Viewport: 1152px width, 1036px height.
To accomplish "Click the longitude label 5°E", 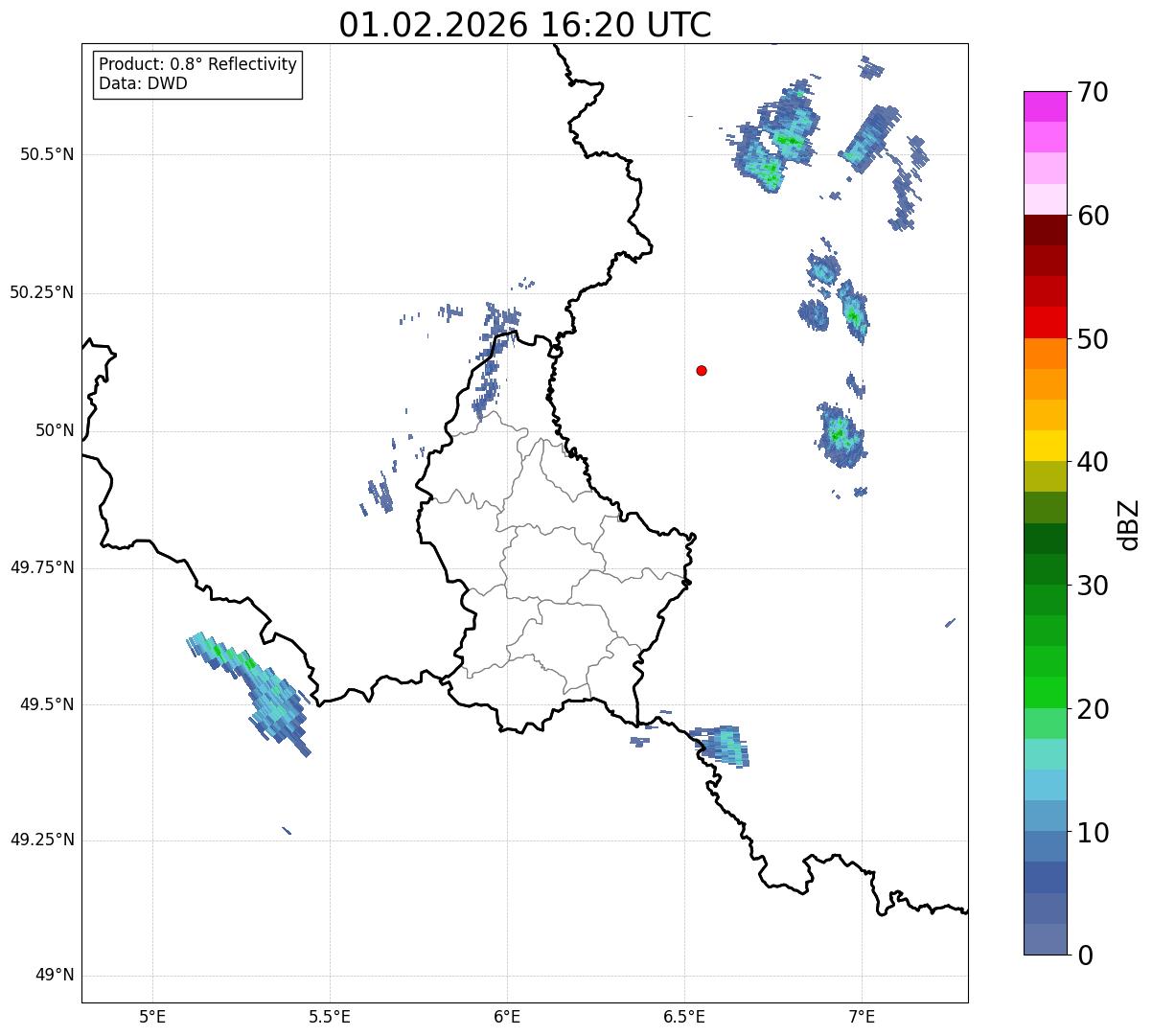I will click(152, 1016).
